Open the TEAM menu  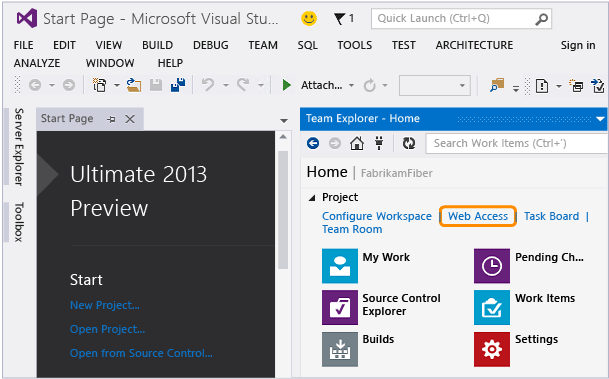263,45
